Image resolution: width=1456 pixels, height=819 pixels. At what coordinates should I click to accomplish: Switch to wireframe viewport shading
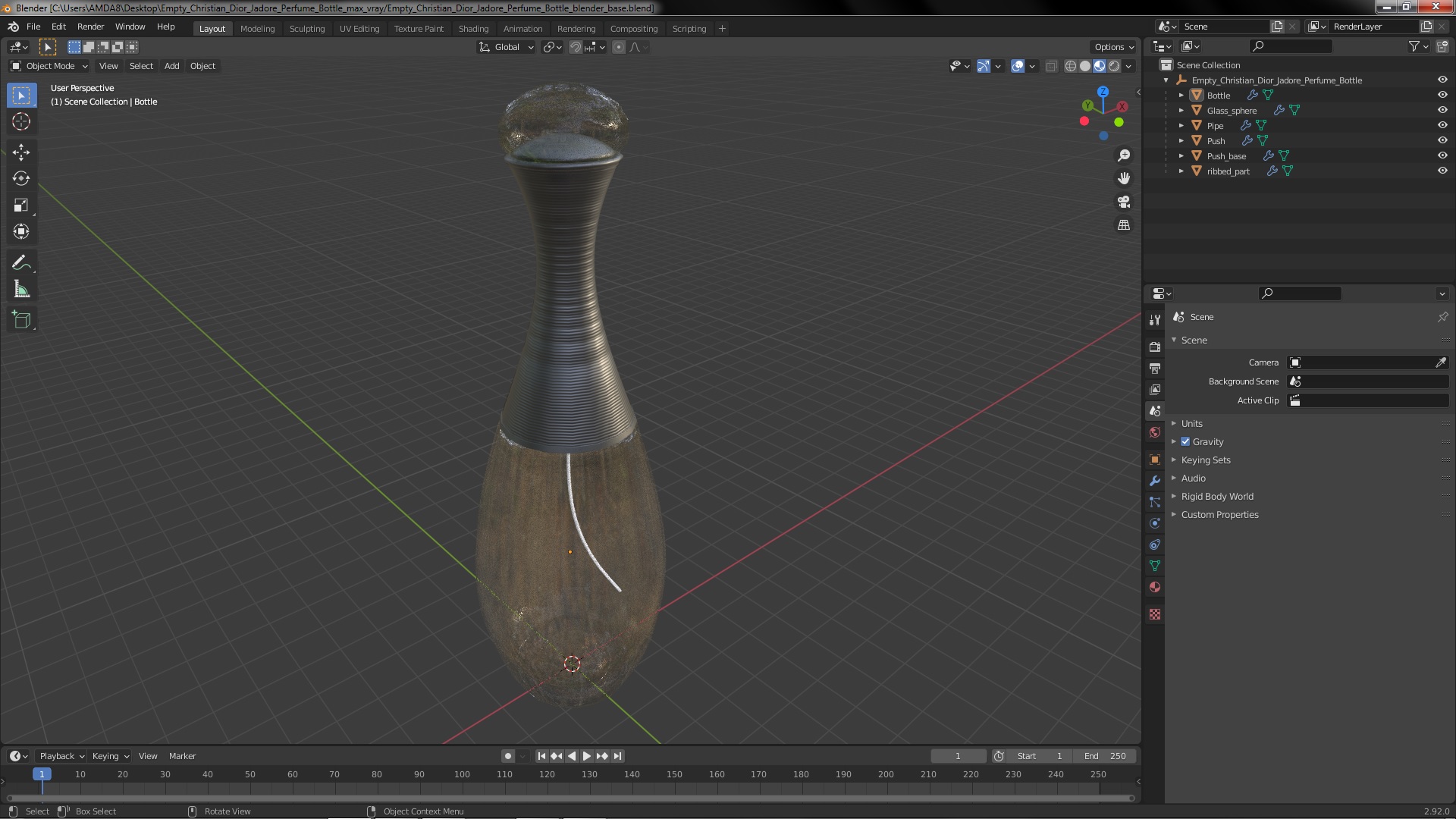coord(1071,66)
